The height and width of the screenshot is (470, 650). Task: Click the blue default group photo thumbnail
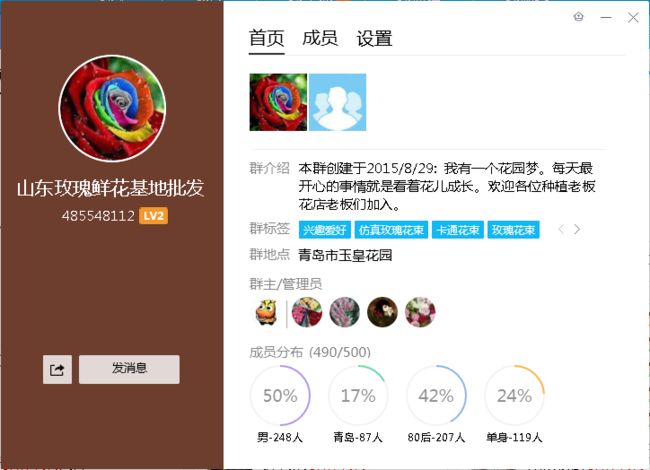coord(337,102)
